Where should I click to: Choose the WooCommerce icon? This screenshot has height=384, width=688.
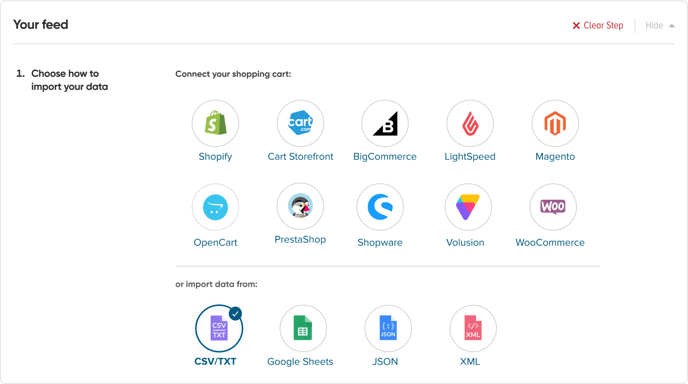(x=553, y=207)
